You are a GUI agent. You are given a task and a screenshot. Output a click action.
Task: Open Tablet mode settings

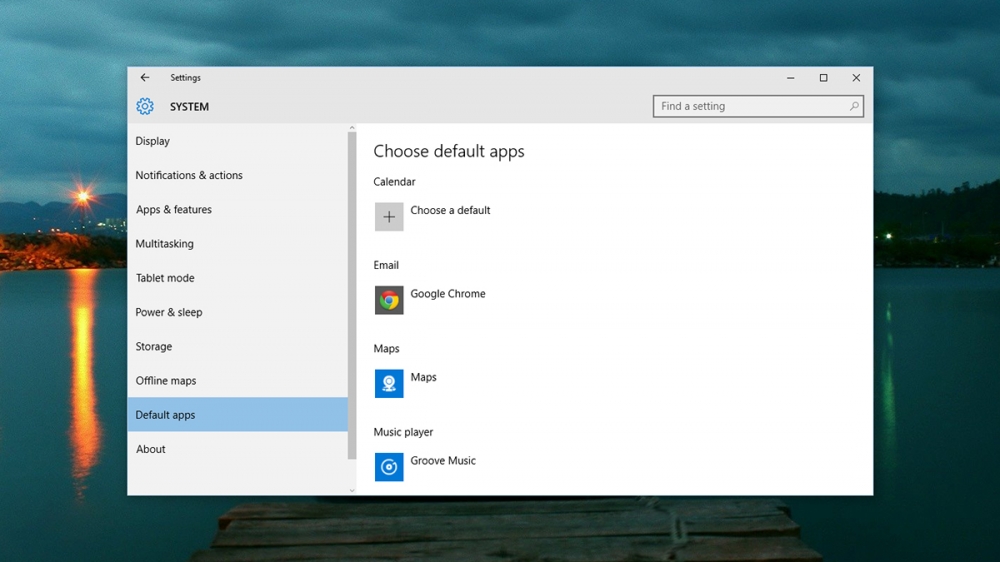(x=237, y=278)
